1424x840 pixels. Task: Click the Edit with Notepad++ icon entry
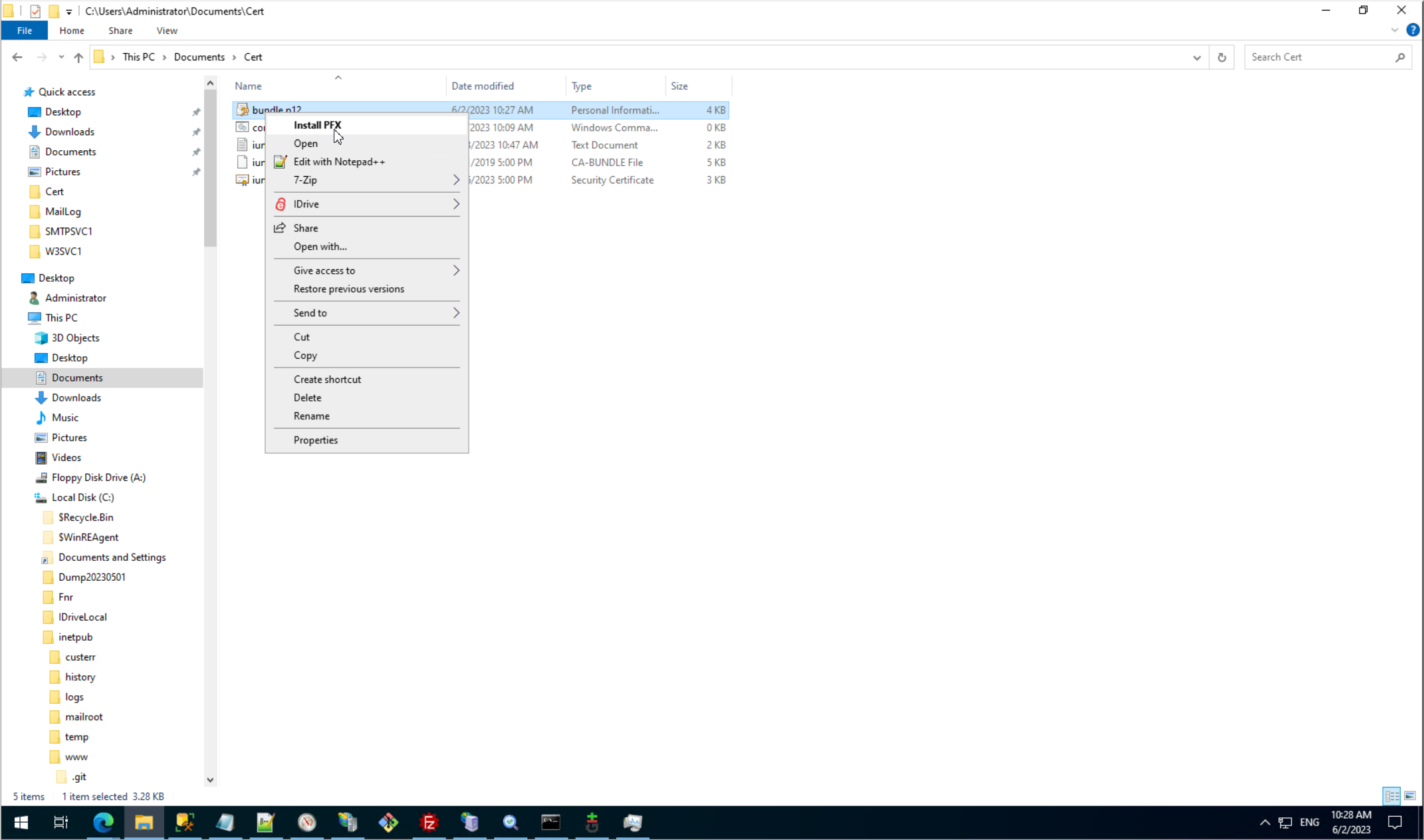[x=281, y=161]
